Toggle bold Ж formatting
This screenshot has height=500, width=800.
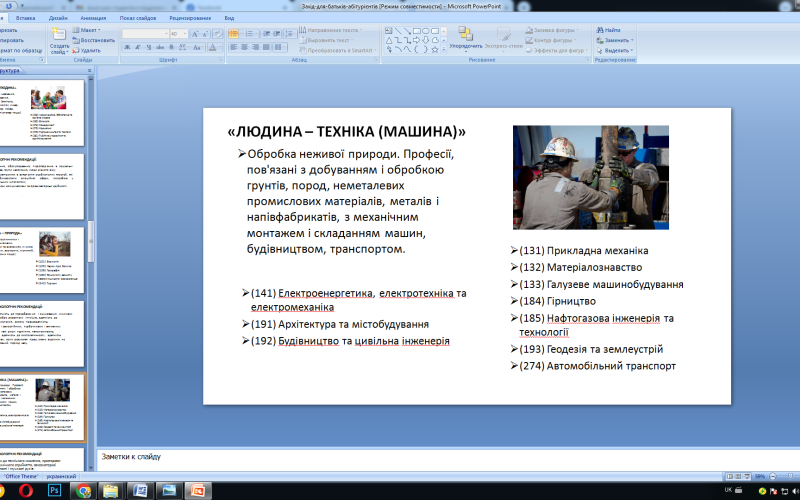127,47
